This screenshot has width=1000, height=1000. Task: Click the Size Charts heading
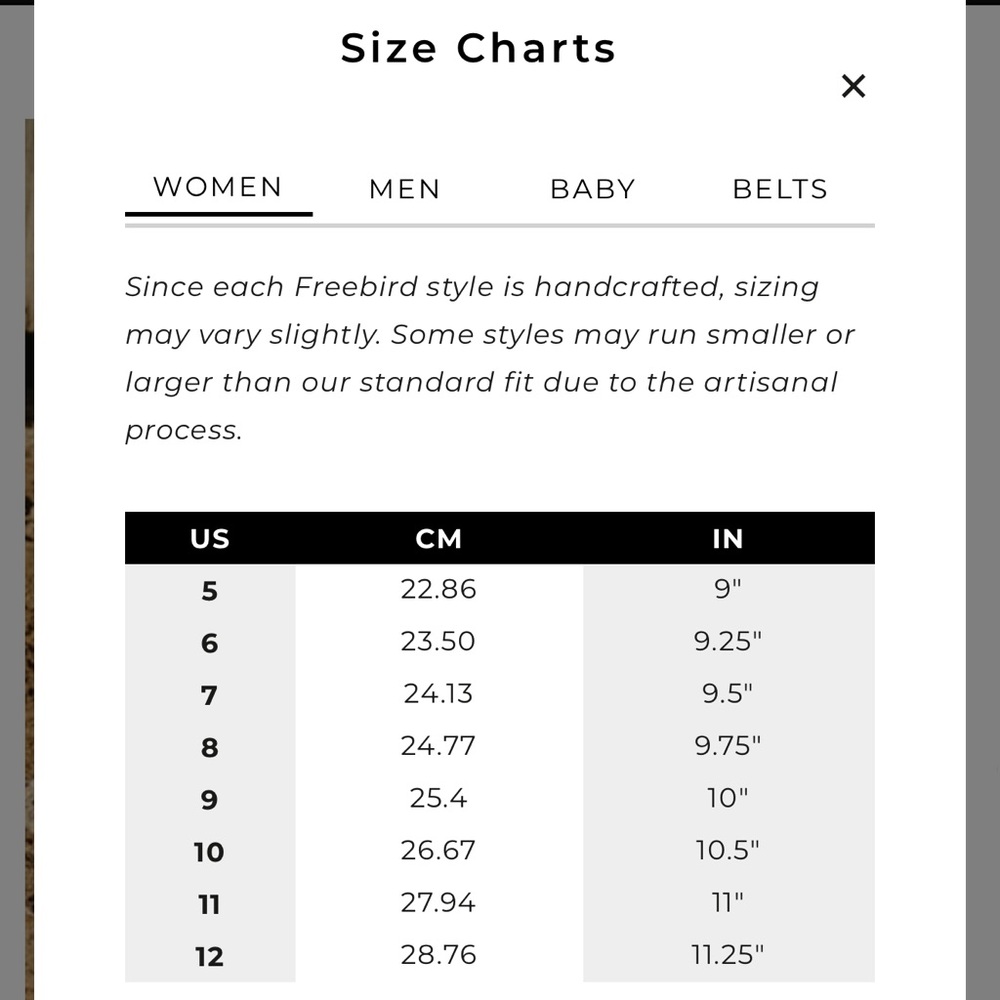tap(478, 48)
